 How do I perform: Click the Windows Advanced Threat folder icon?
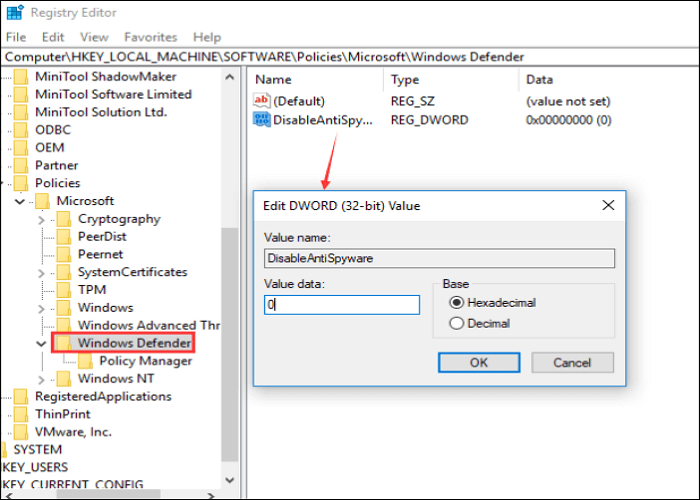click(x=63, y=325)
